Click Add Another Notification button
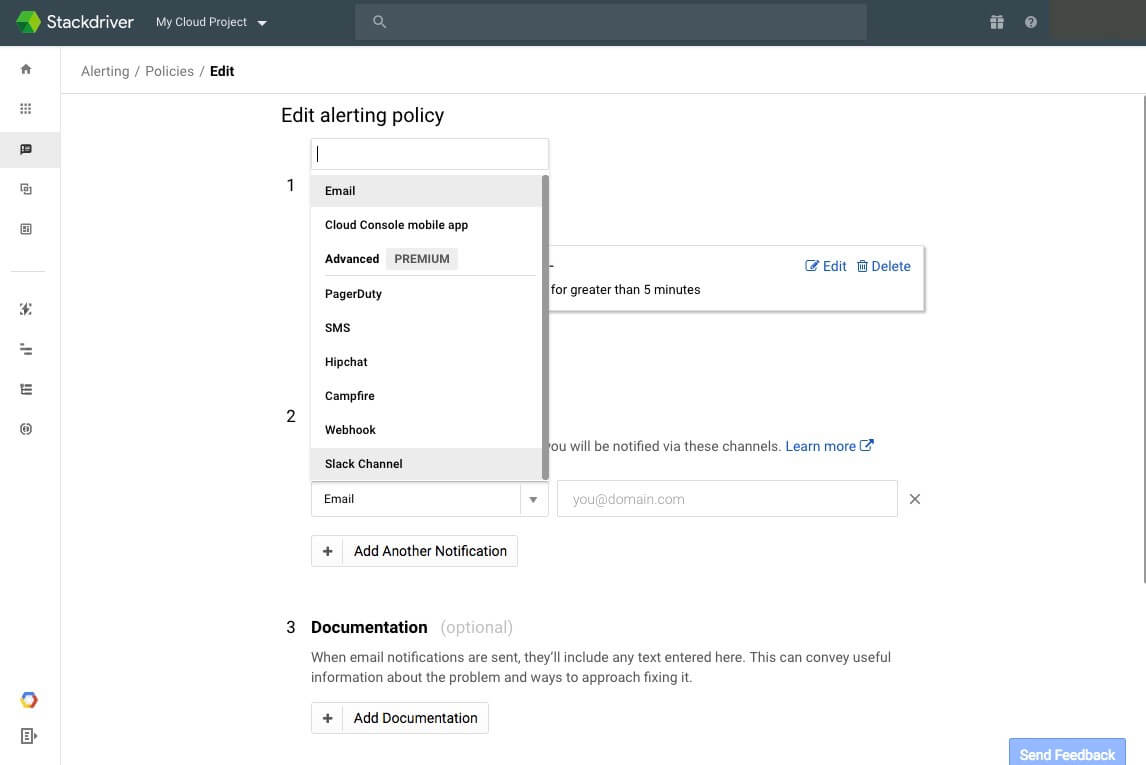This screenshot has width=1146, height=765. coord(414,551)
